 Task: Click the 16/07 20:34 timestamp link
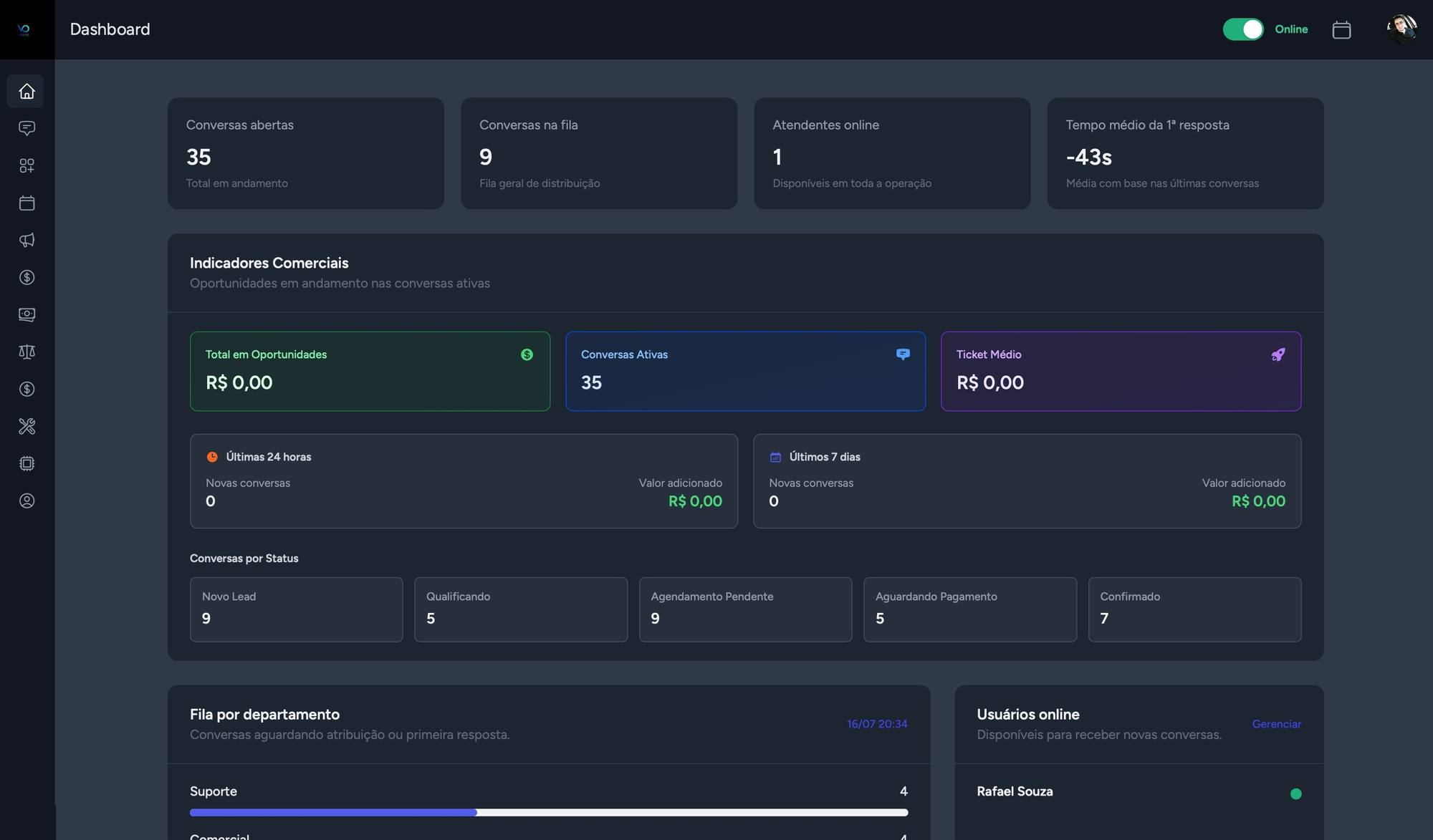pos(877,724)
